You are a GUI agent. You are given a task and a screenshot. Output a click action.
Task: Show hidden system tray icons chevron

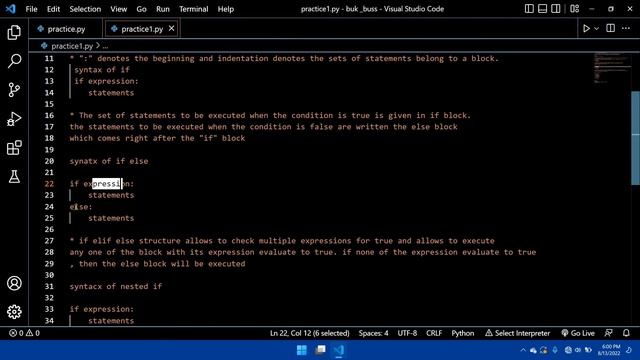tap(523, 350)
